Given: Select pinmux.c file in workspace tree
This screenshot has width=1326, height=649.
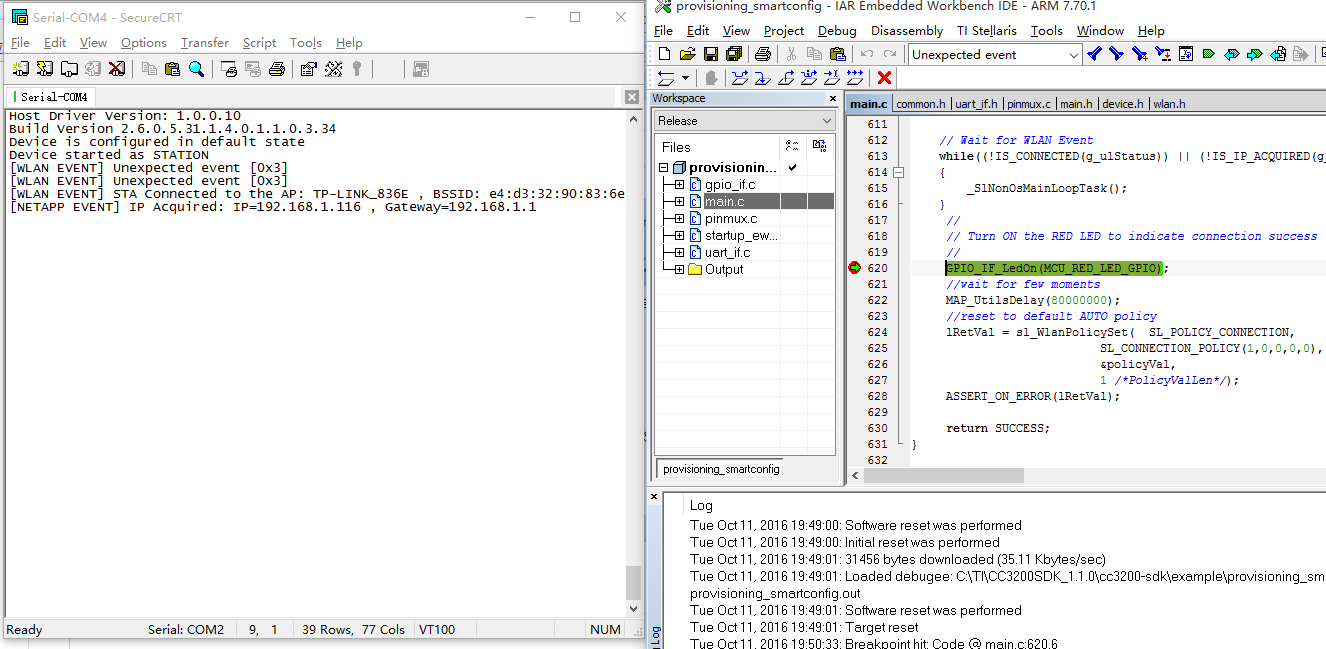Looking at the screenshot, I should point(730,219).
